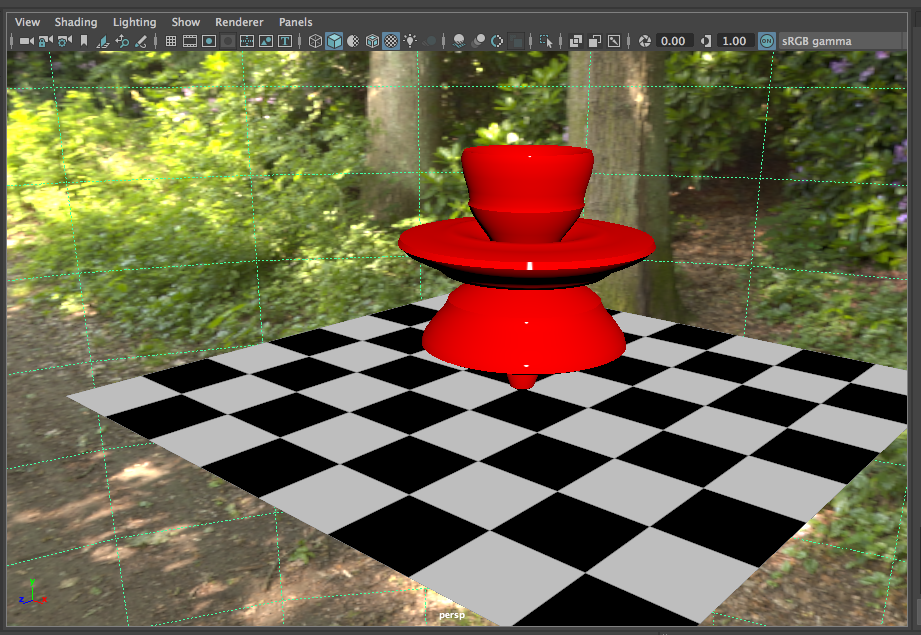Click the Bookmarks icon
921x635 pixels.
click(84, 41)
